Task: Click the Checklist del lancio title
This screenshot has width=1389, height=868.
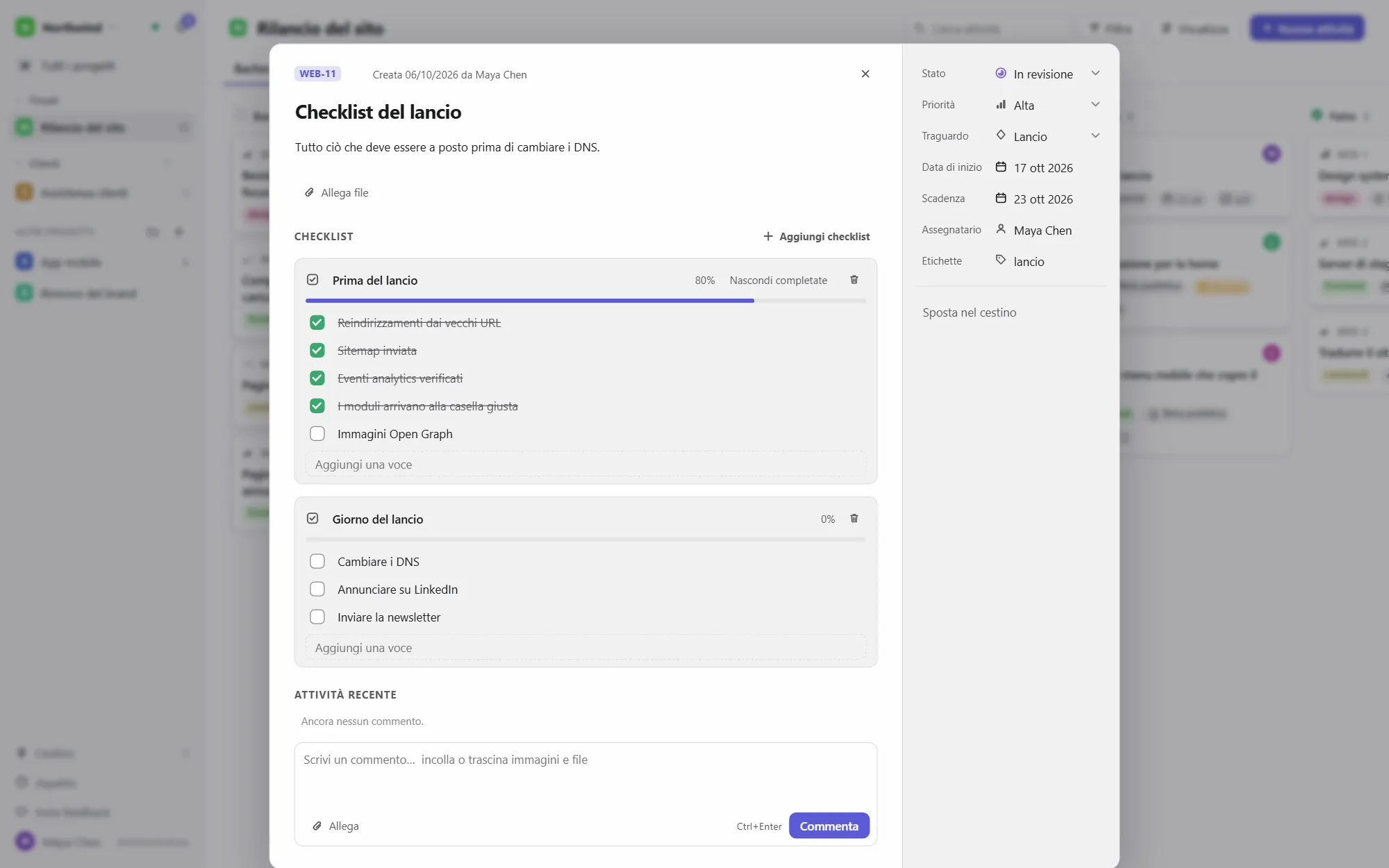Action: click(x=378, y=112)
